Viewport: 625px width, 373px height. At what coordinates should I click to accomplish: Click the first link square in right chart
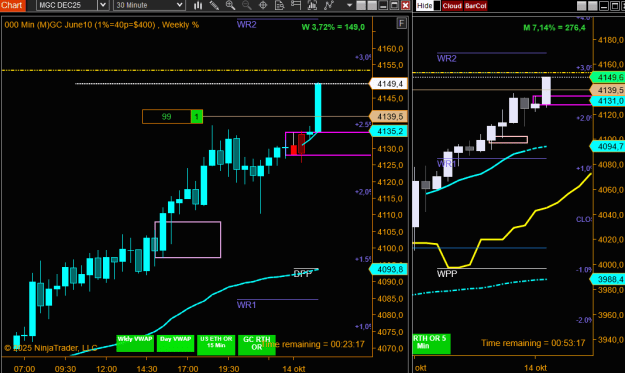582,6
